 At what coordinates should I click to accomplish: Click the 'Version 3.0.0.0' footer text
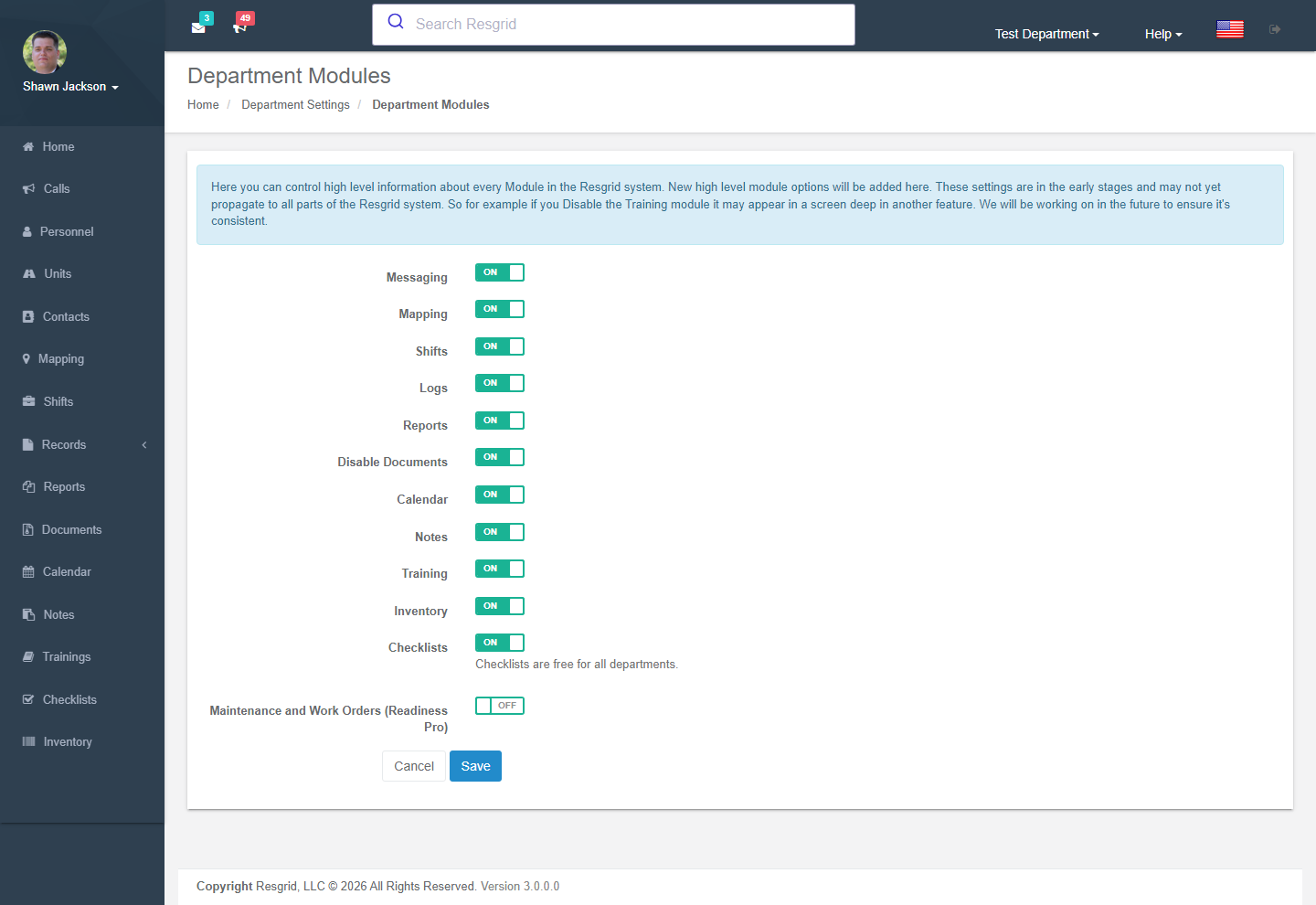(520, 887)
